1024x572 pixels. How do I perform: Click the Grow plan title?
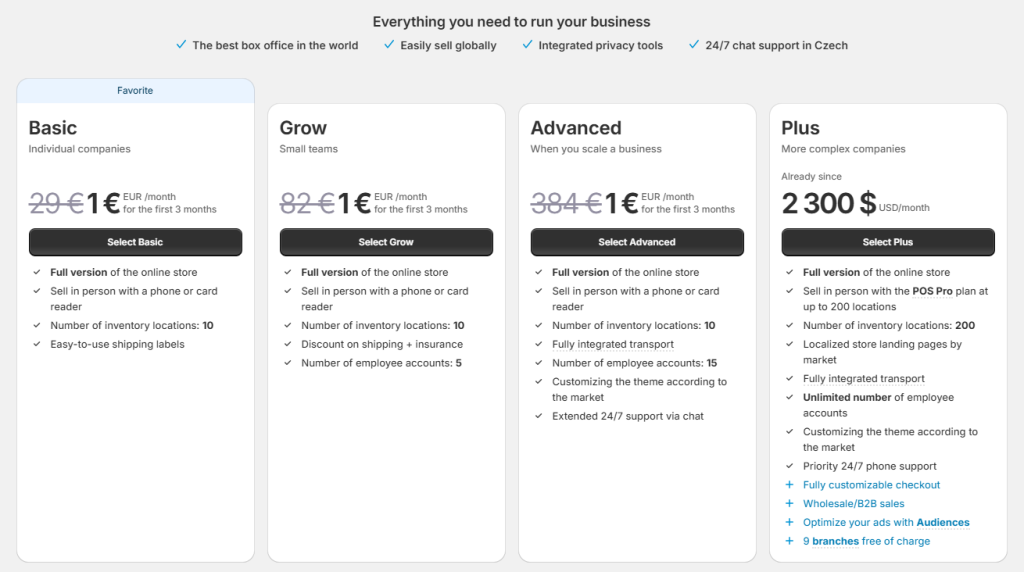pyautogui.click(x=303, y=128)
